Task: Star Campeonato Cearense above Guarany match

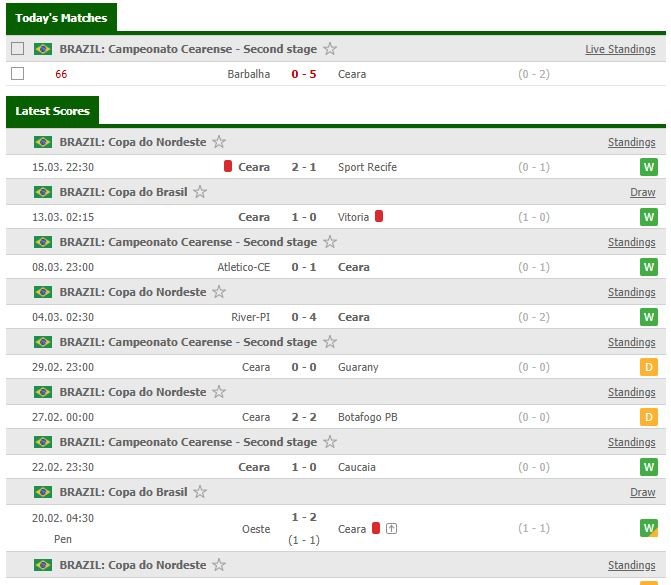Action: (330, 342)
